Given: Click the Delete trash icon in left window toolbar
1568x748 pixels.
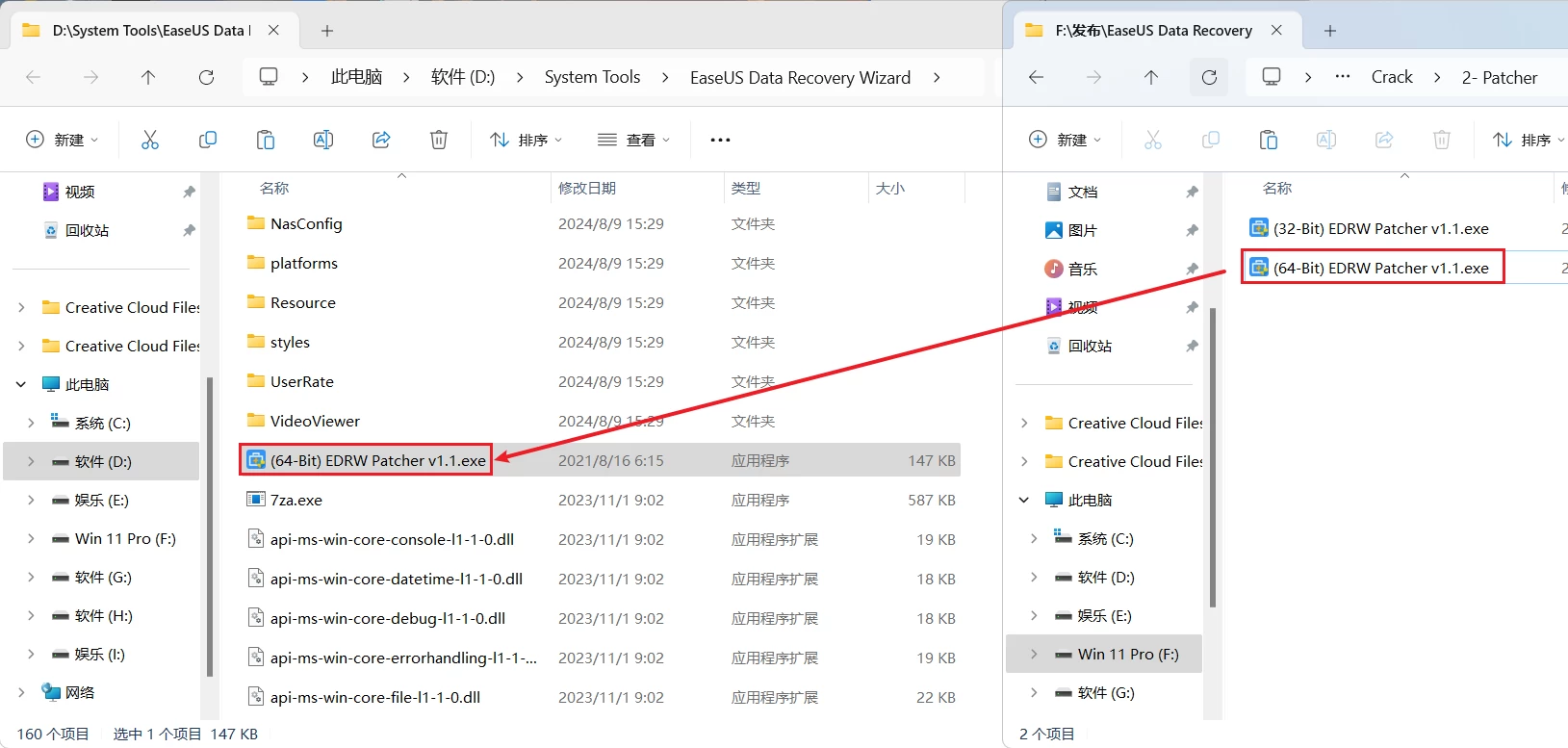Looking at the screenshot, I should (439, 140).
